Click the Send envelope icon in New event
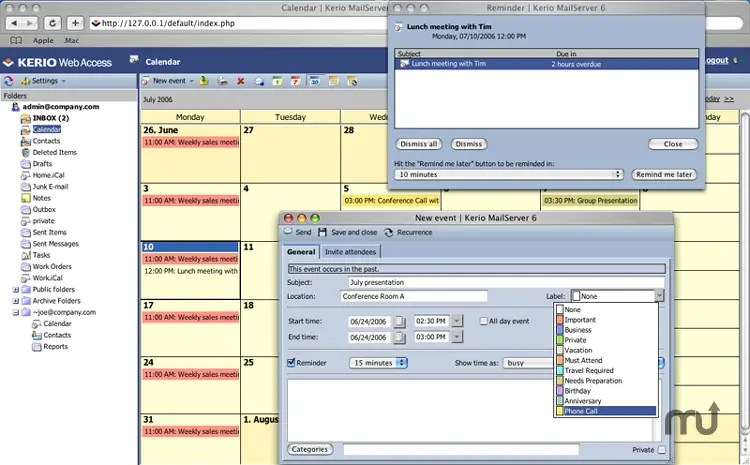Viewport: 750px width, 465px height. click(288, 232)
